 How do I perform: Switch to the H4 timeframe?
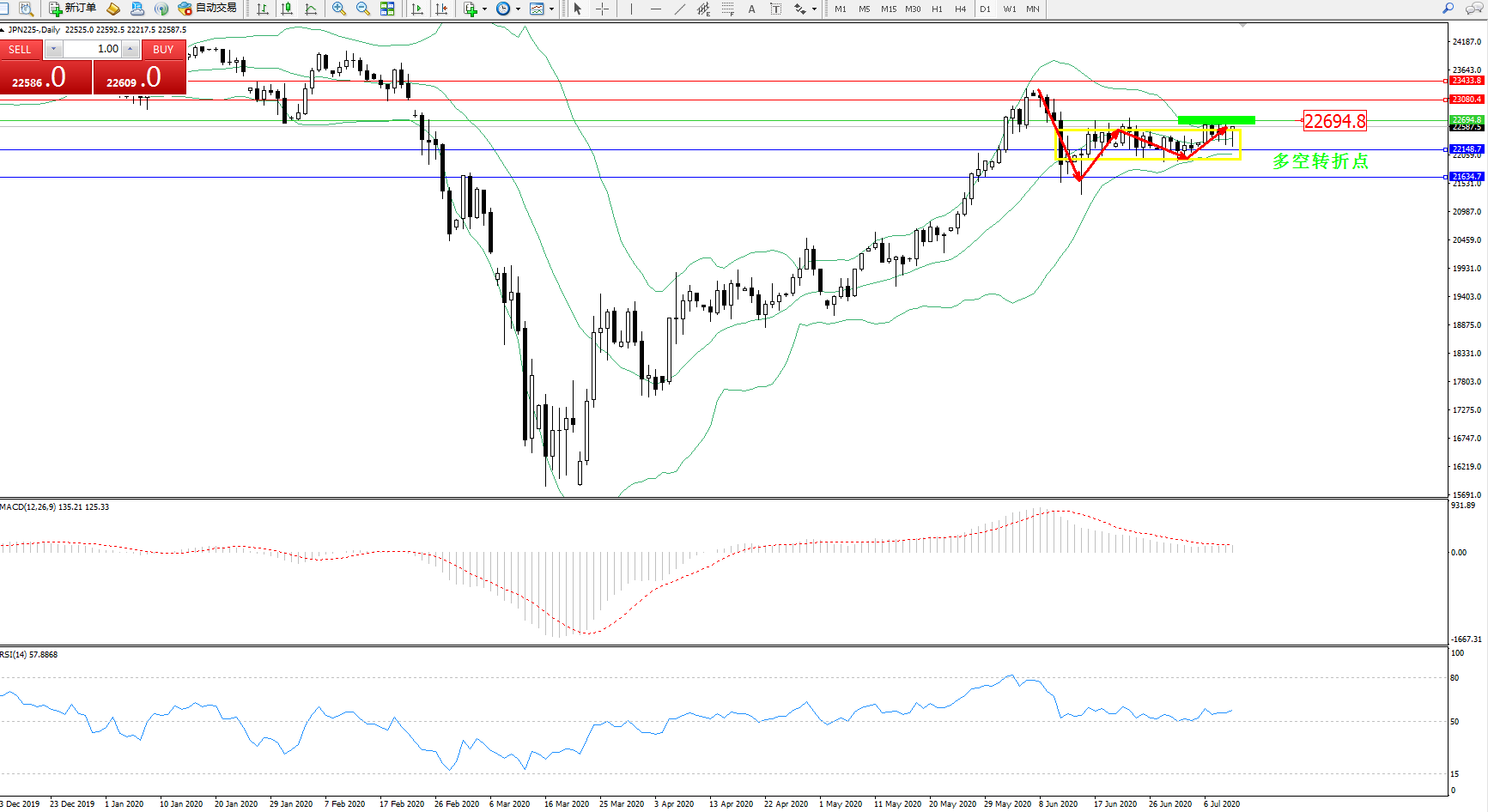tap(960, 9)
